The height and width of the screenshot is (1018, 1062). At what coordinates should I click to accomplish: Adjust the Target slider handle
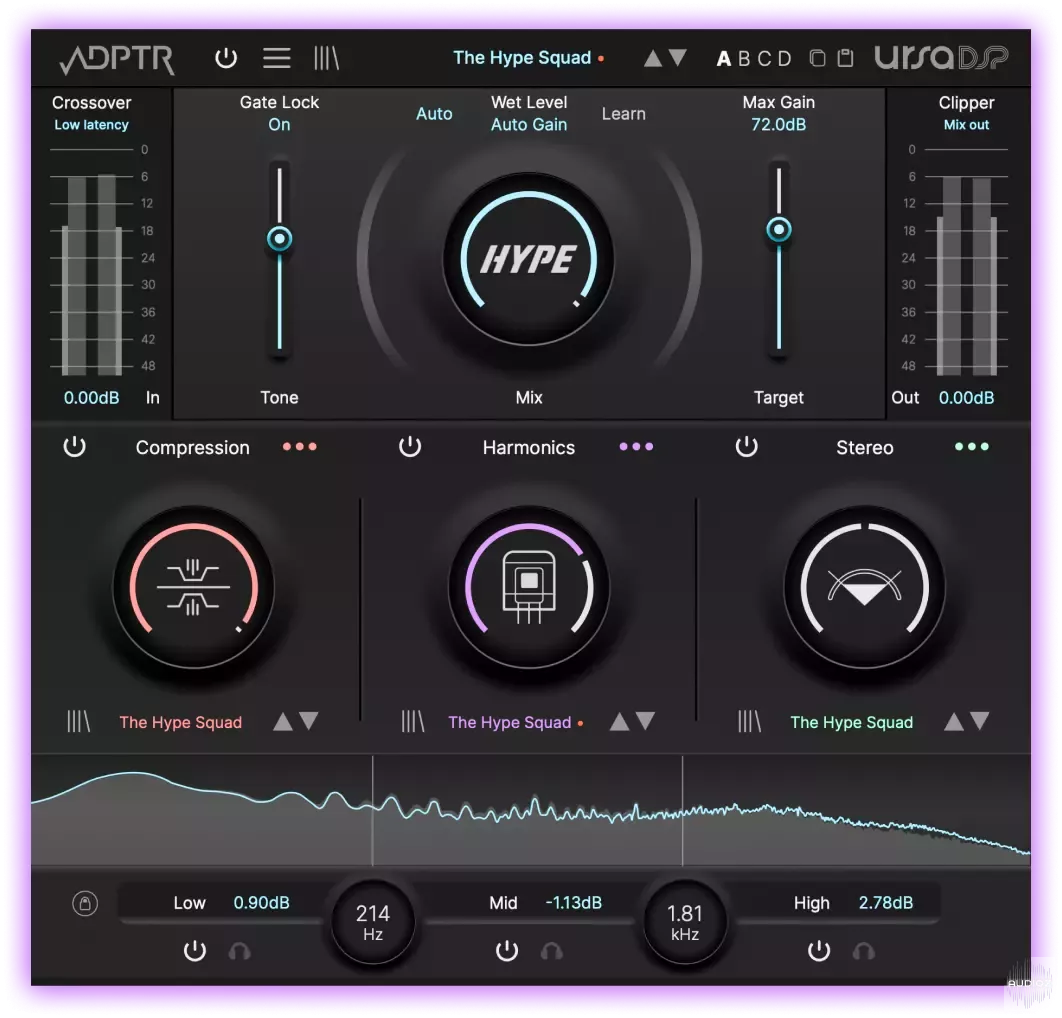(779, 230)
